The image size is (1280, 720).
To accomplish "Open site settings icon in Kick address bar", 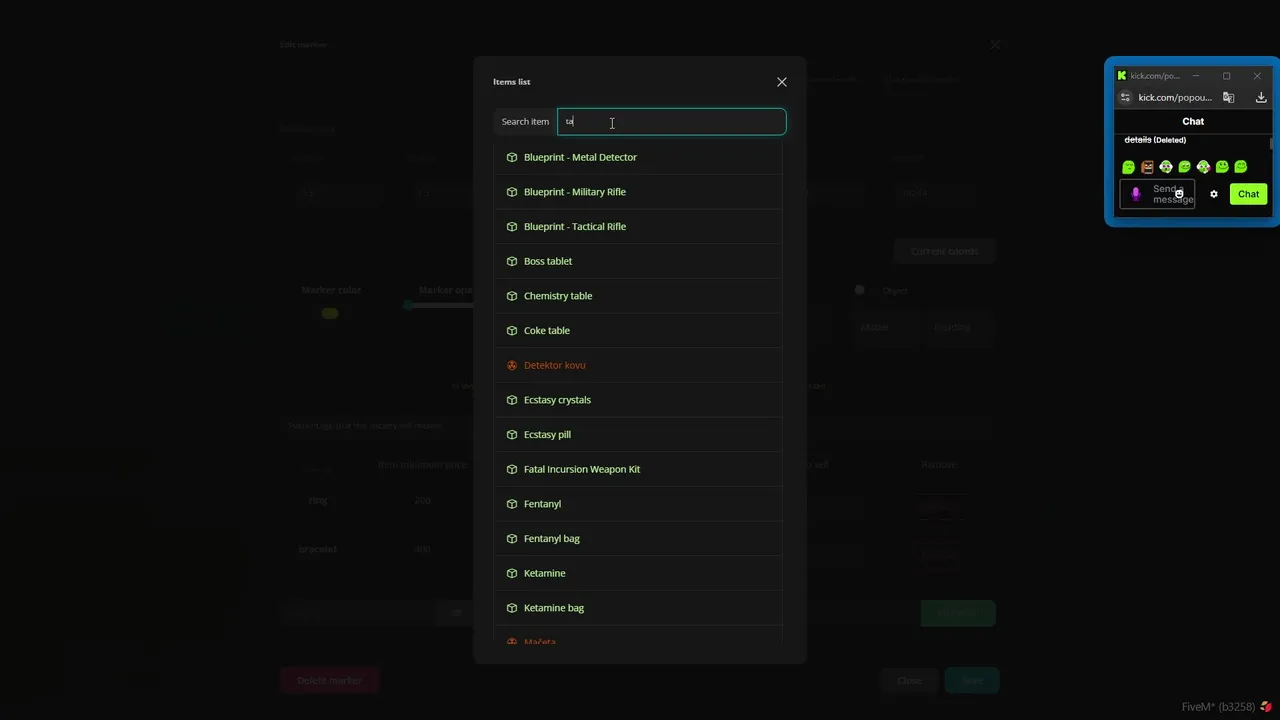I will point(1125,97).
